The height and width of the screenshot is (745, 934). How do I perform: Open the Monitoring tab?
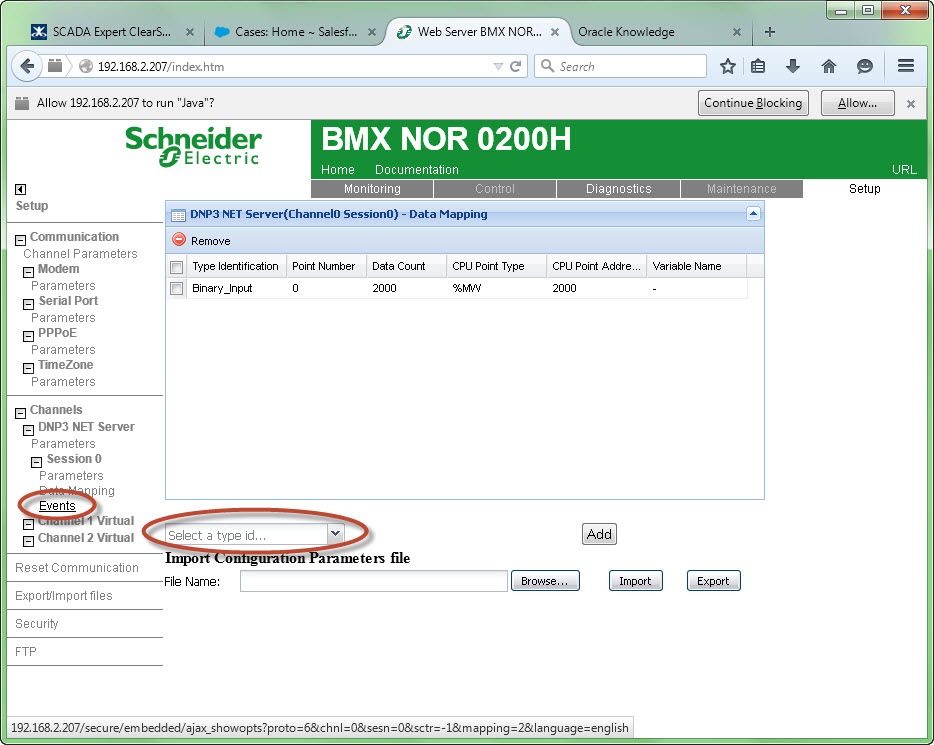pyautogui.click(x=372, y=189)
